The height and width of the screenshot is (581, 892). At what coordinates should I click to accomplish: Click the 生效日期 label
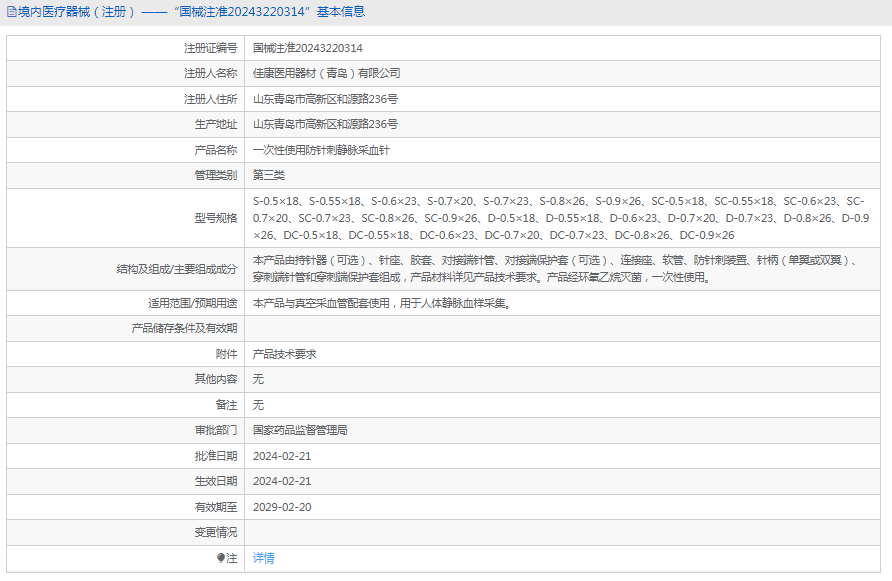pos(216,481)
